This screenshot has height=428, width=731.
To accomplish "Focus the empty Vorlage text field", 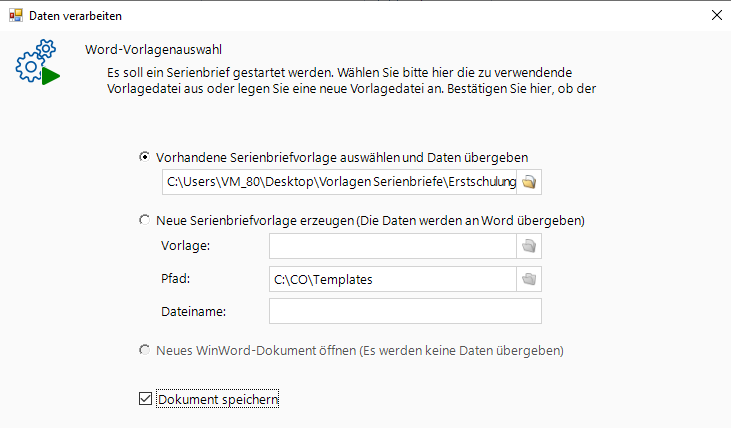I will [392, 247].
